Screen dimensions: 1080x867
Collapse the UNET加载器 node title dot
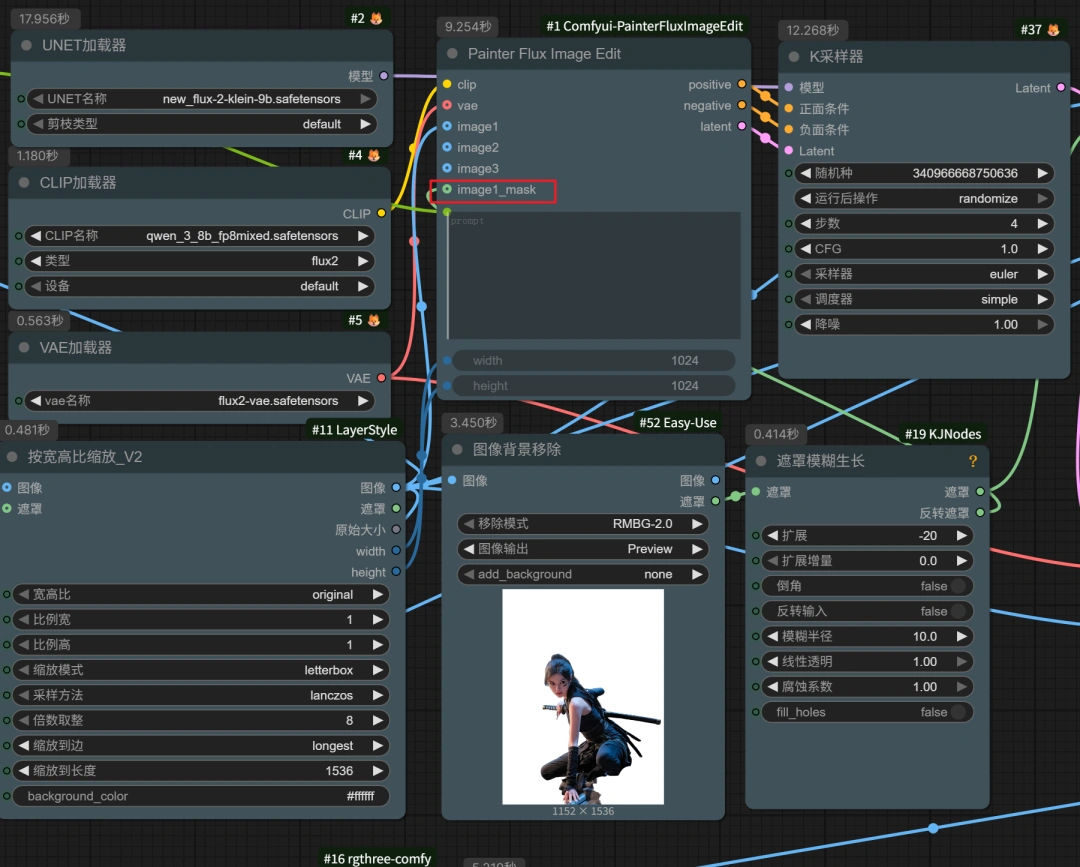(27, 45)
